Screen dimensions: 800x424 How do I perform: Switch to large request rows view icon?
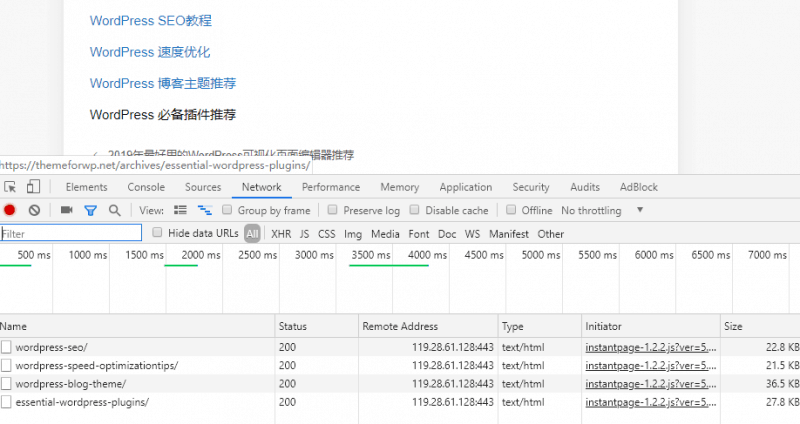click(x=181, y=211)
